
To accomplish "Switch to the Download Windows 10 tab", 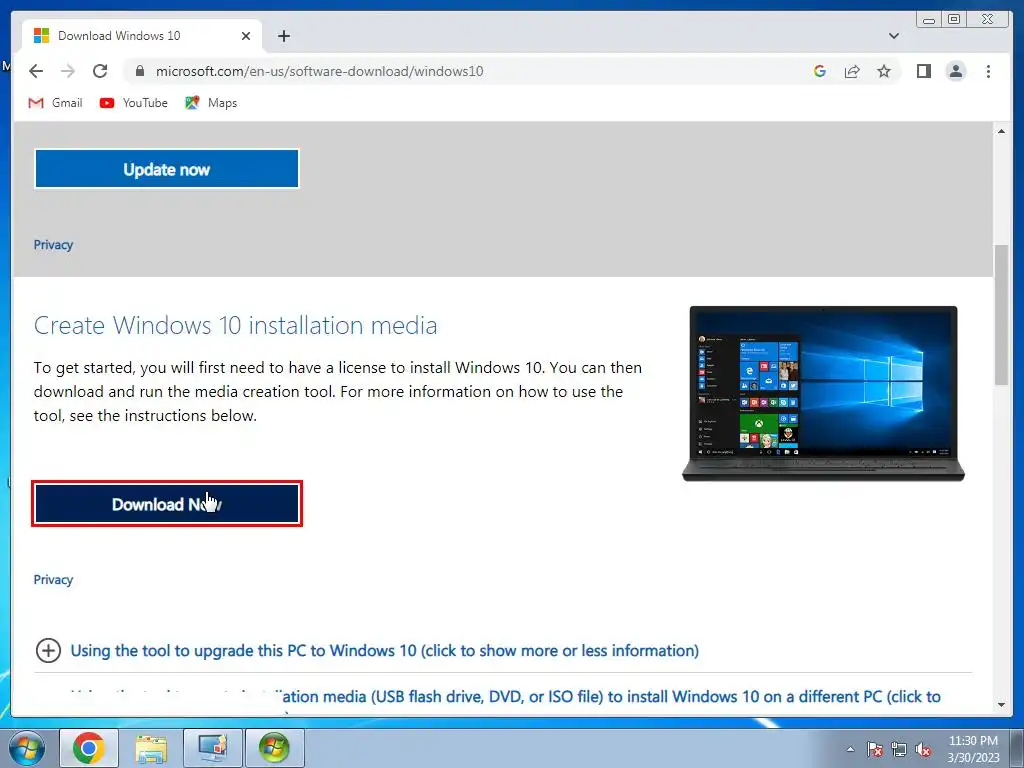I will pos(142,36).
